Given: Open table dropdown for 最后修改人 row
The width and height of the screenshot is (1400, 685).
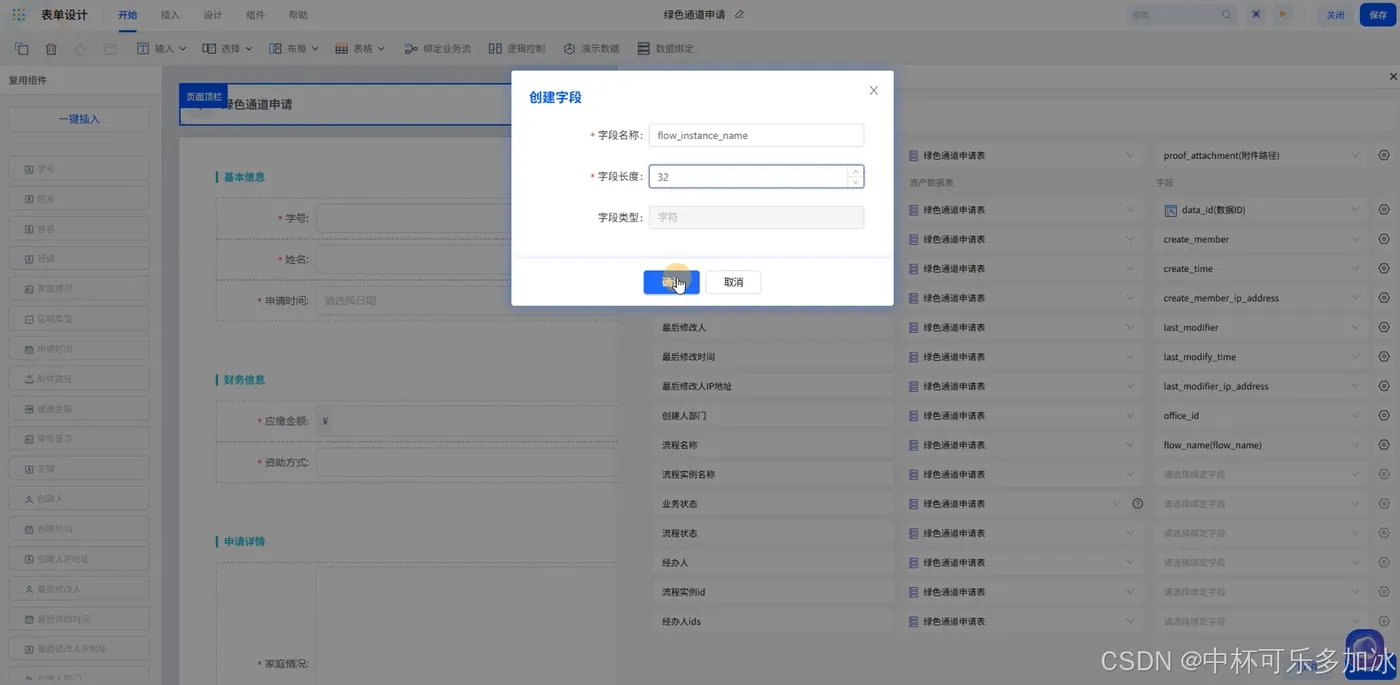Looking at the screenshot, I should point(1021,327).
